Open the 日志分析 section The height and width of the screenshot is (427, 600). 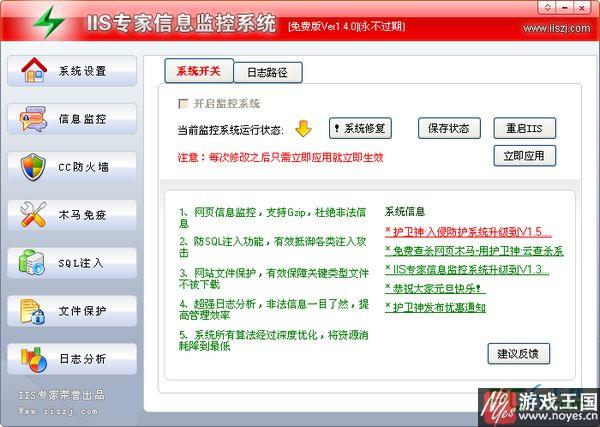click(x=72, y=359)
